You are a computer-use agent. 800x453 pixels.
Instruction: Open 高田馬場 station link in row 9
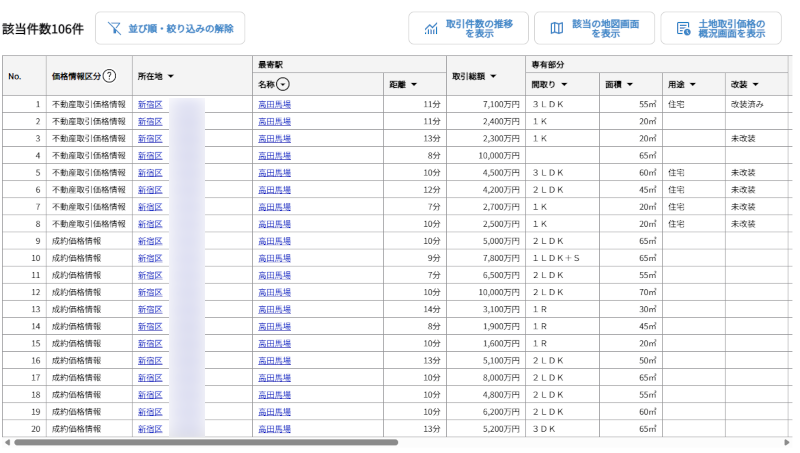click(x=274, y=241)
